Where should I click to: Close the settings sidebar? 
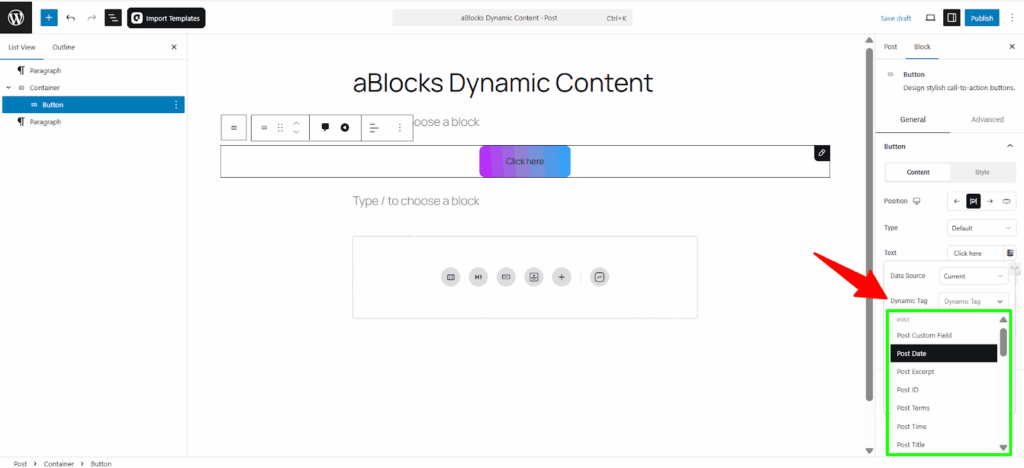point(1012,47)
